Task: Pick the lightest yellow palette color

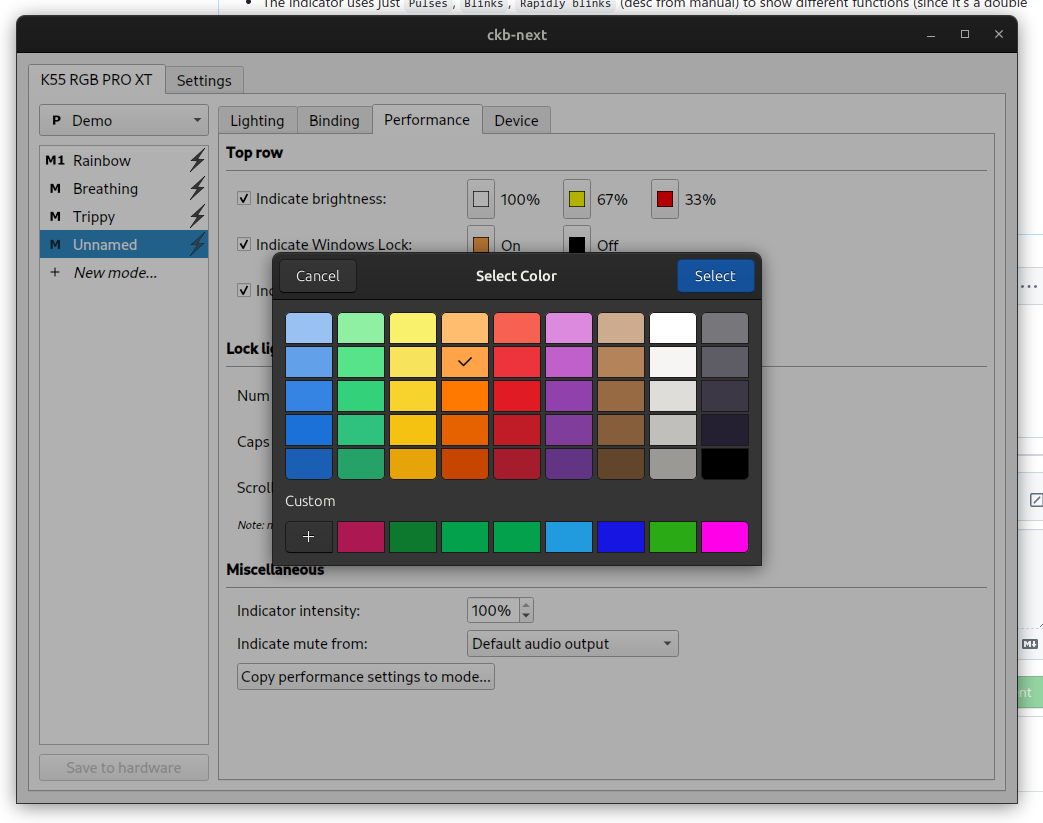Action: point(412,328)
